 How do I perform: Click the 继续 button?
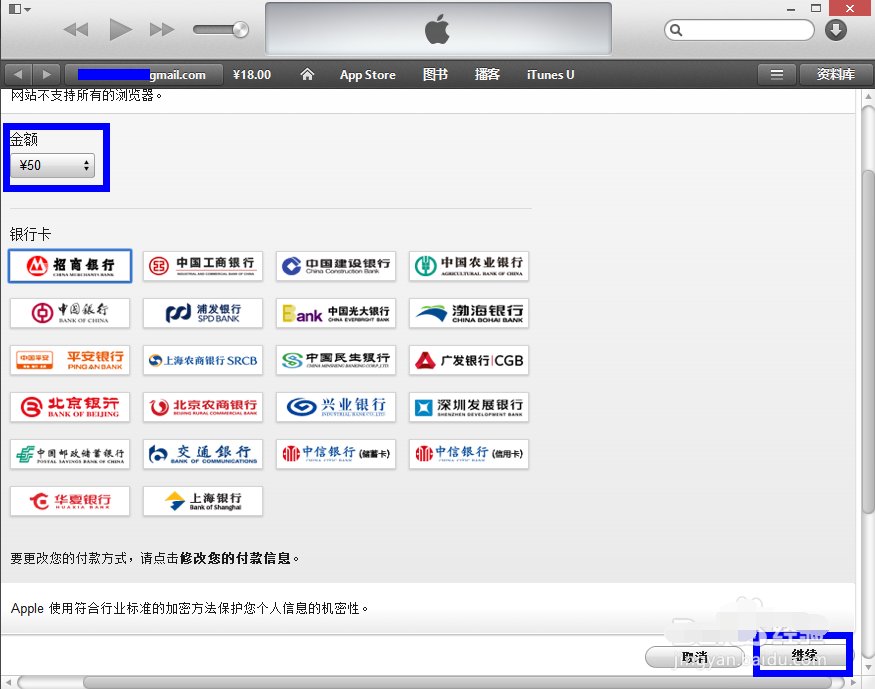pyautogui.click(x=801, y=656)
